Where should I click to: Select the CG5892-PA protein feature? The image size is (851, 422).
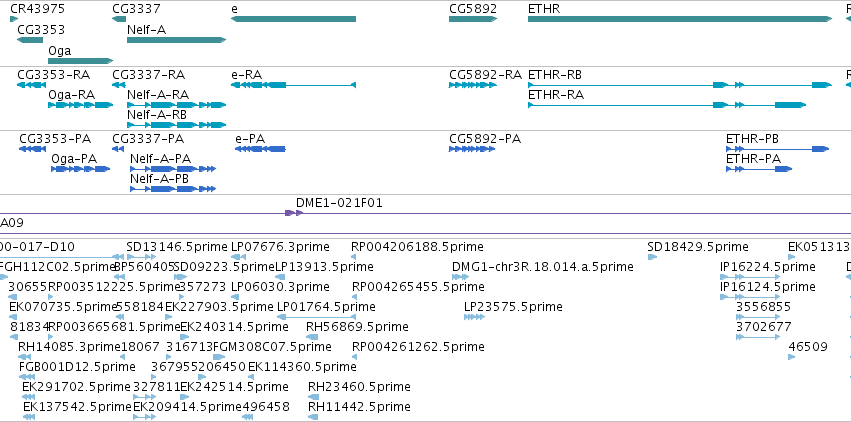pos(472,149)
